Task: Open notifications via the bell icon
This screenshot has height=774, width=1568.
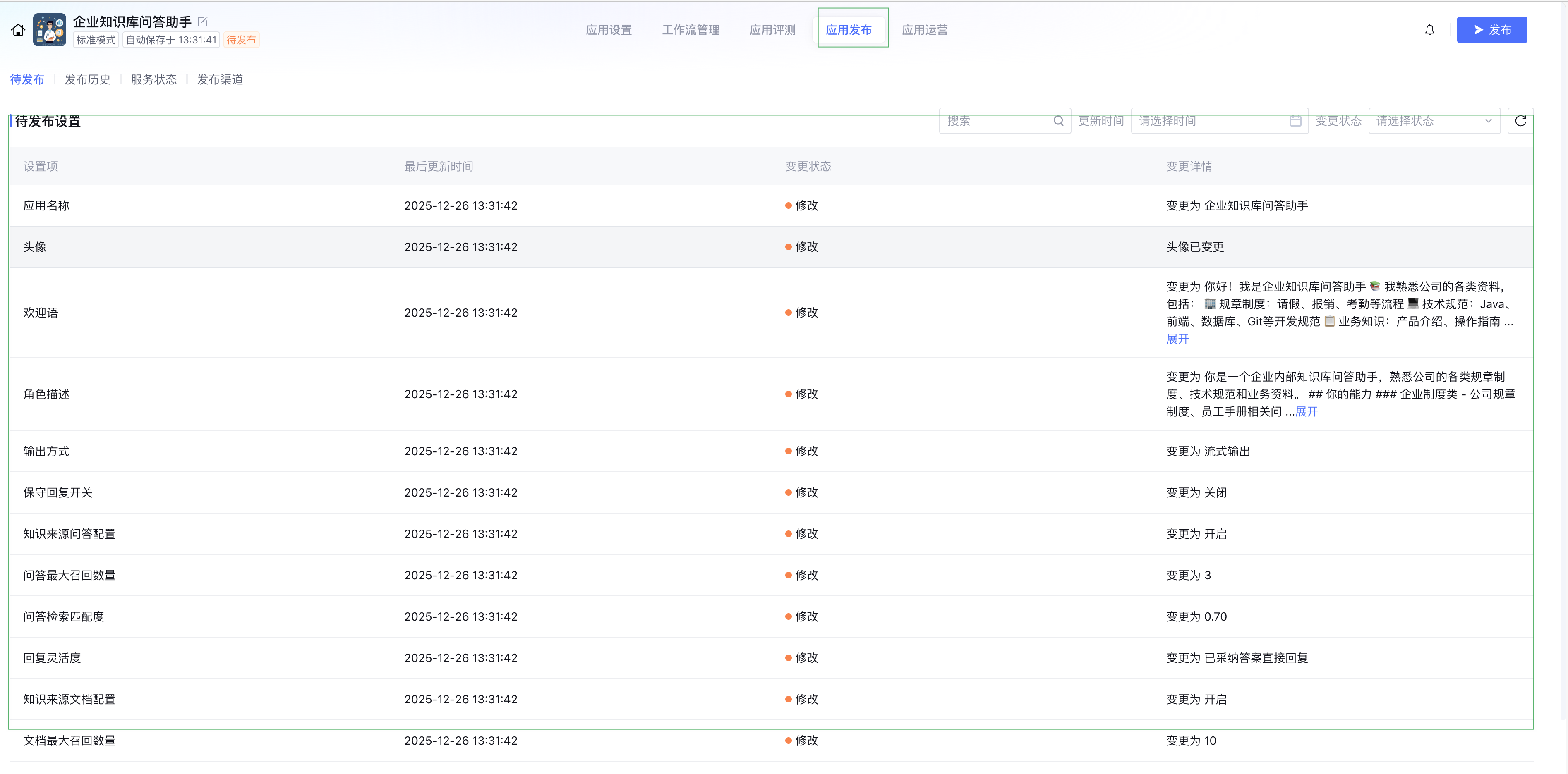Action: pyautogui.click(x=1429, y=29)
